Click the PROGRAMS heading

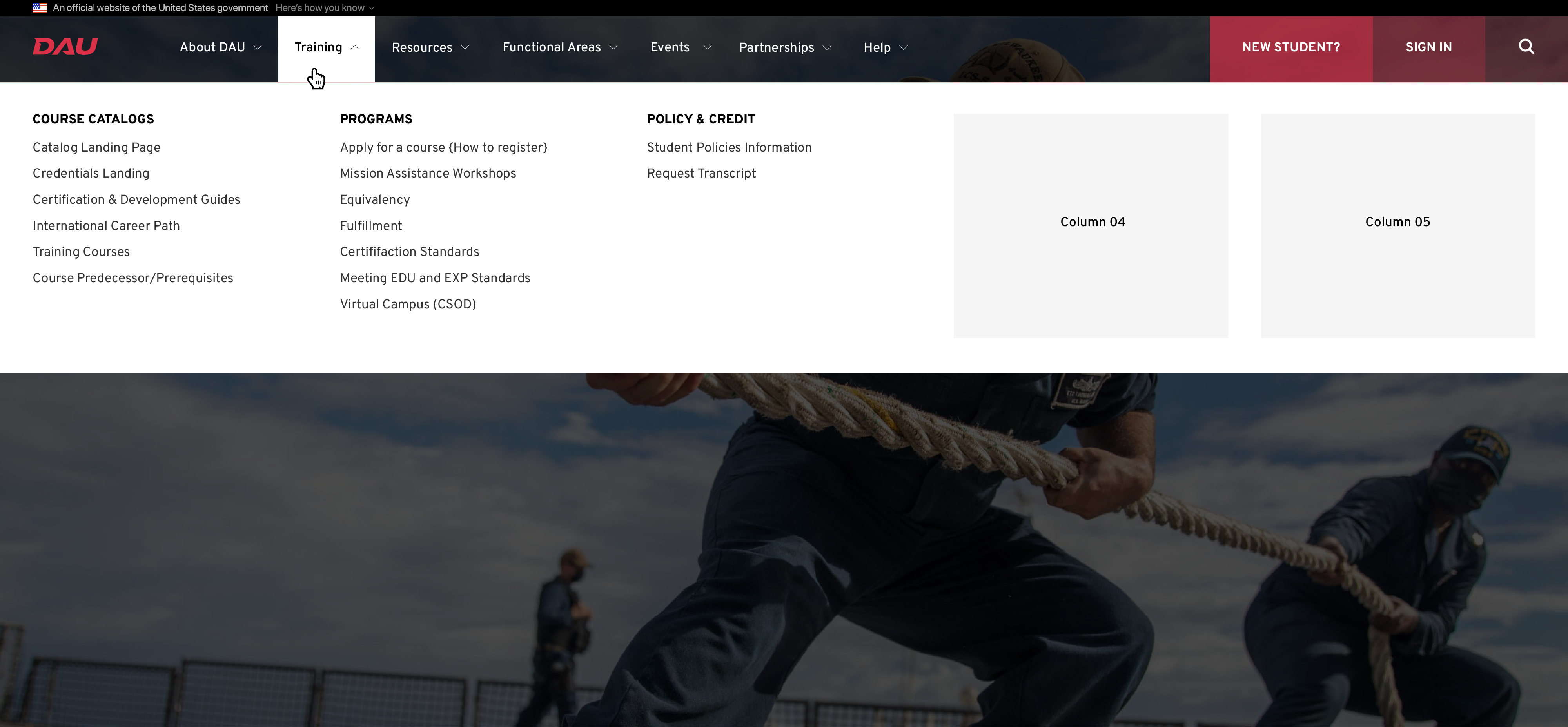(376, 119)
